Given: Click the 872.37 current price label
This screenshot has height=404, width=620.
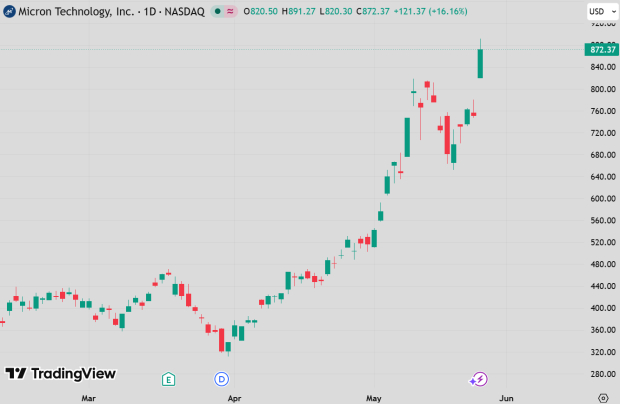Looking at the screenshot, I should [x=602, y=50].
